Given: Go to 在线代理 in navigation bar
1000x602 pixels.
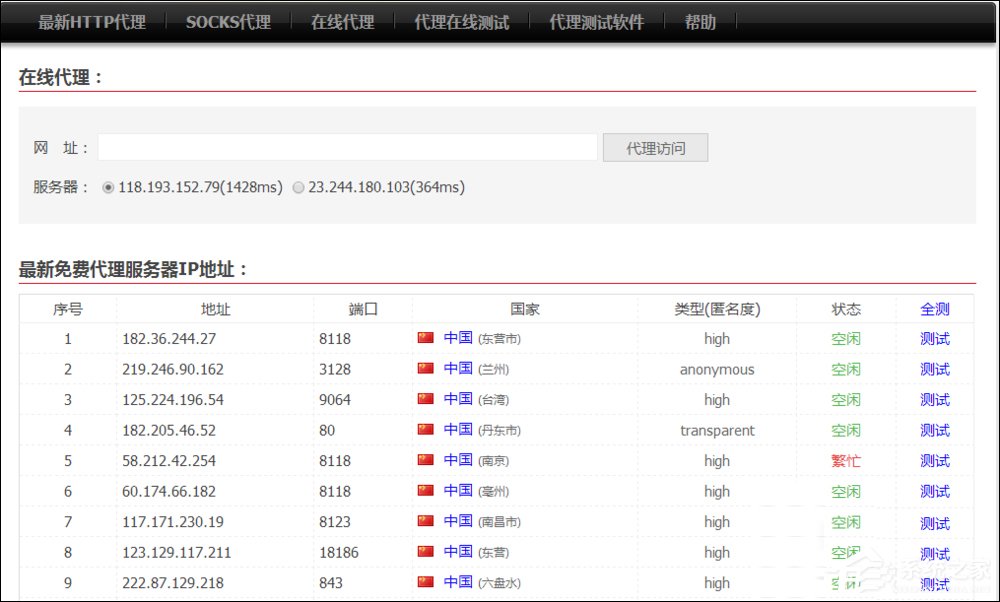Looking at the screenshot, I should (342, 22).
